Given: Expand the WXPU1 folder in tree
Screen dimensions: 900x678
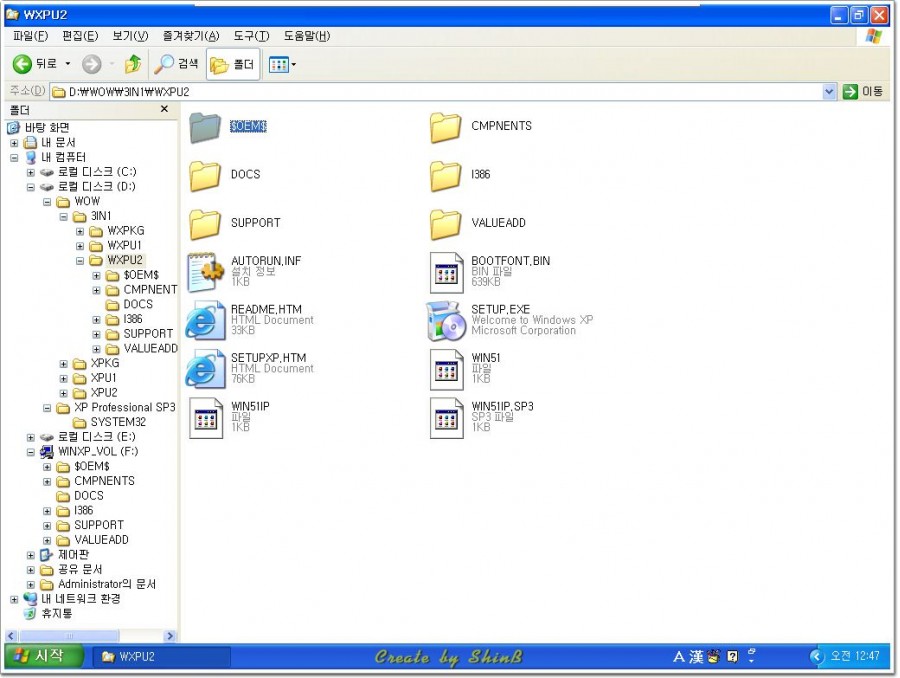Looking at the screenshot, I should click(80, 246).
